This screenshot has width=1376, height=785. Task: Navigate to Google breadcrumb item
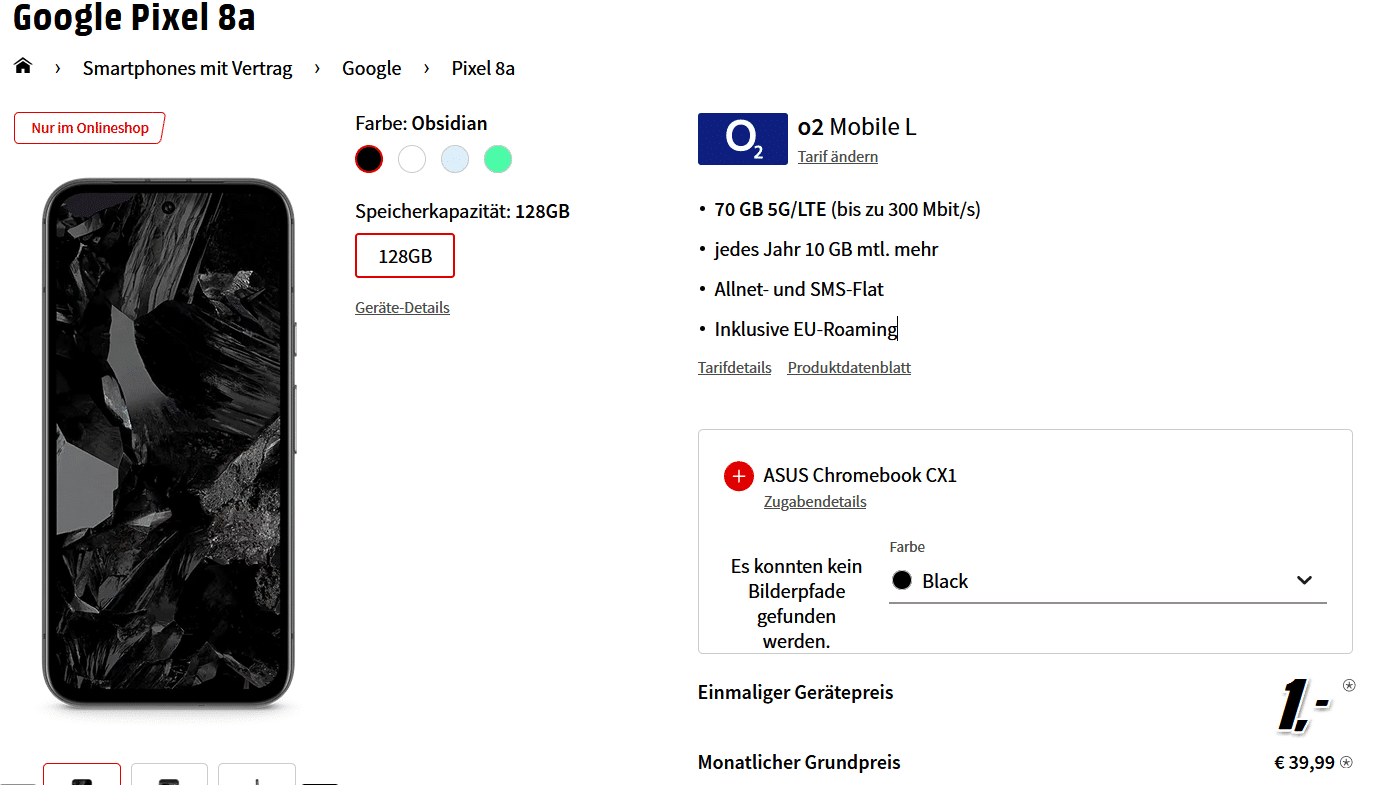tap(371, 69)
